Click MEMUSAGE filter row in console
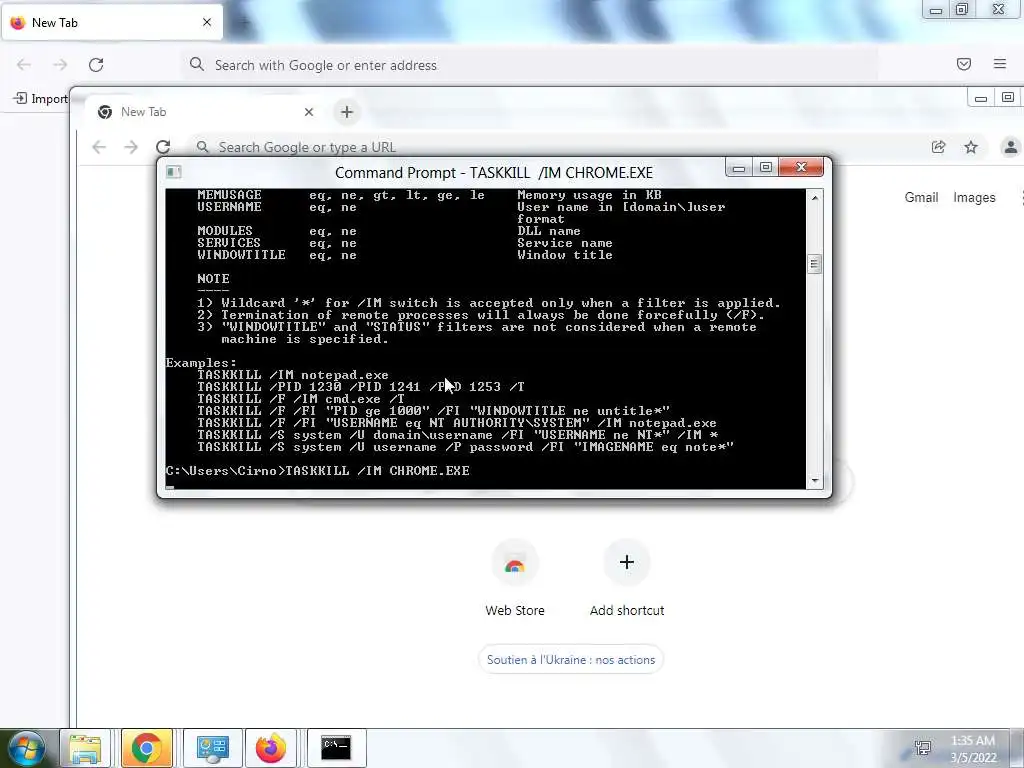Screen dimensions: 1024x768 coord(429,195)
